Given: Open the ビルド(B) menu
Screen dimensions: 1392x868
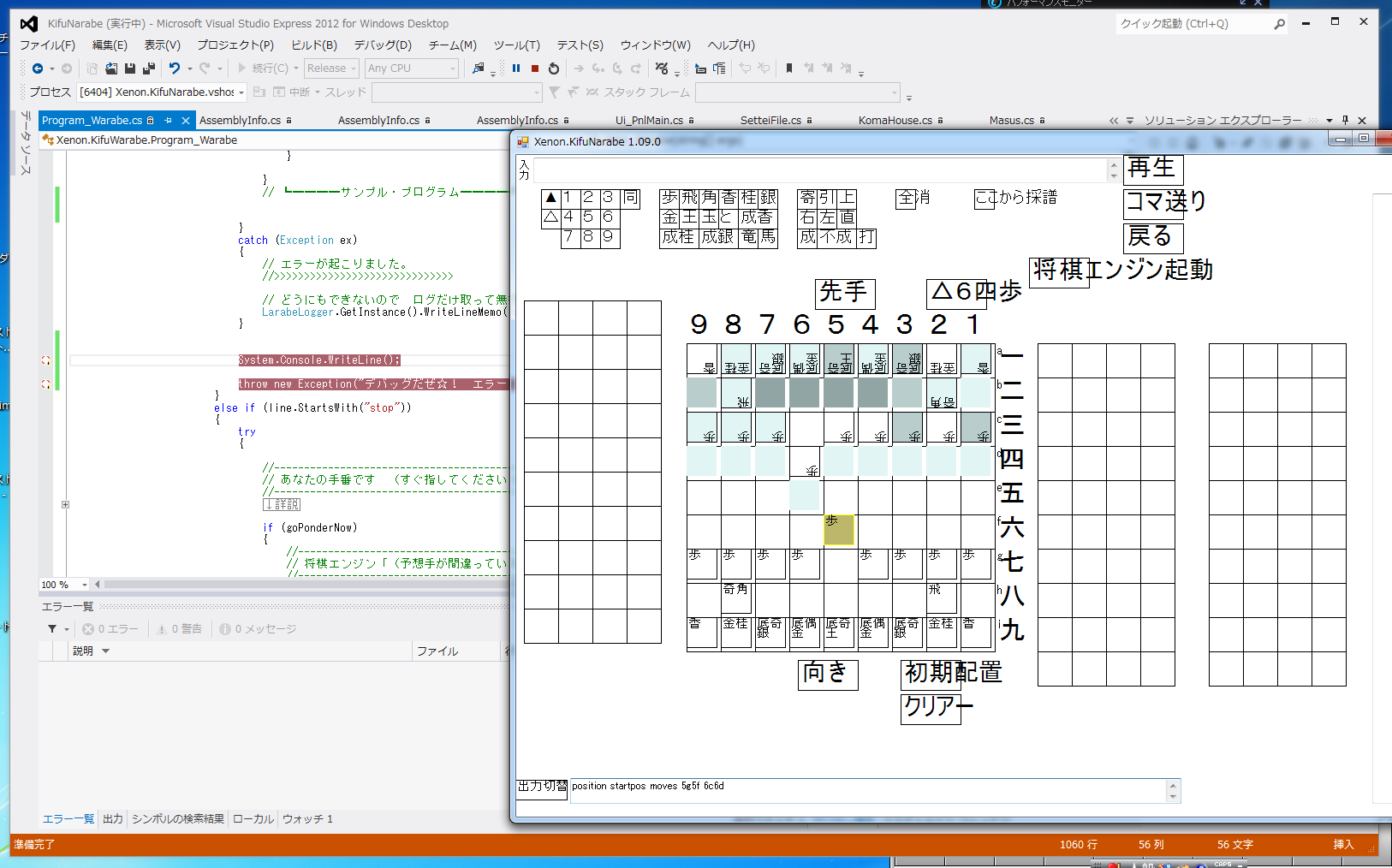Looking at the screenshot, I should tap(314, 45).
